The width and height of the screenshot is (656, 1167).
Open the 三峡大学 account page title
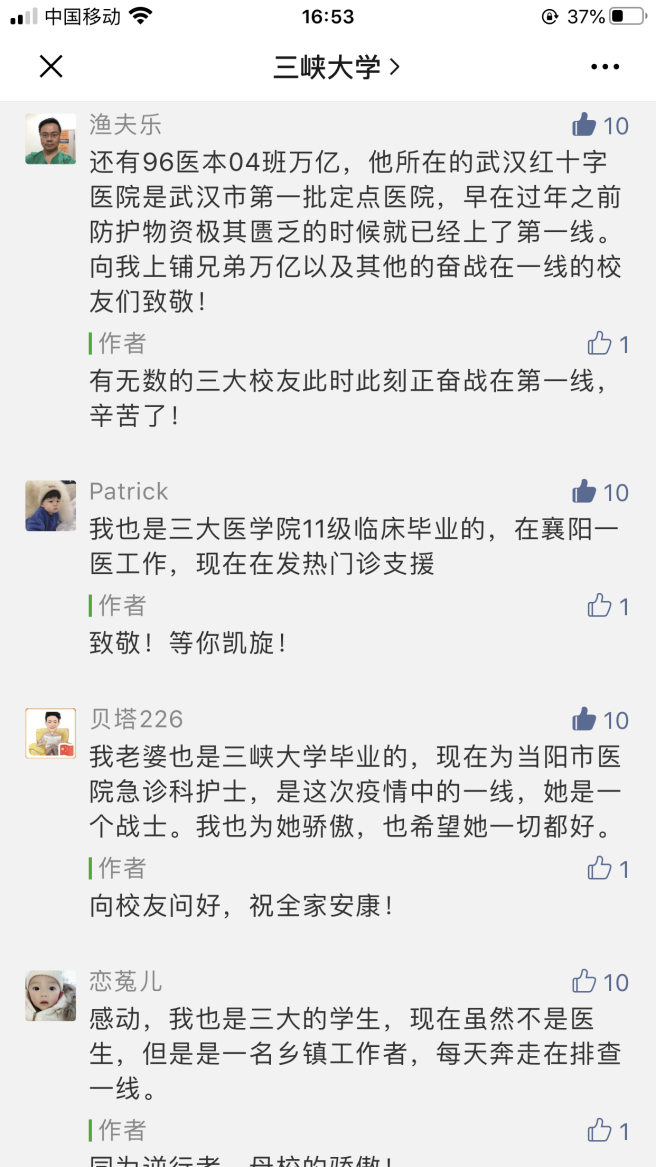(336, 67)
